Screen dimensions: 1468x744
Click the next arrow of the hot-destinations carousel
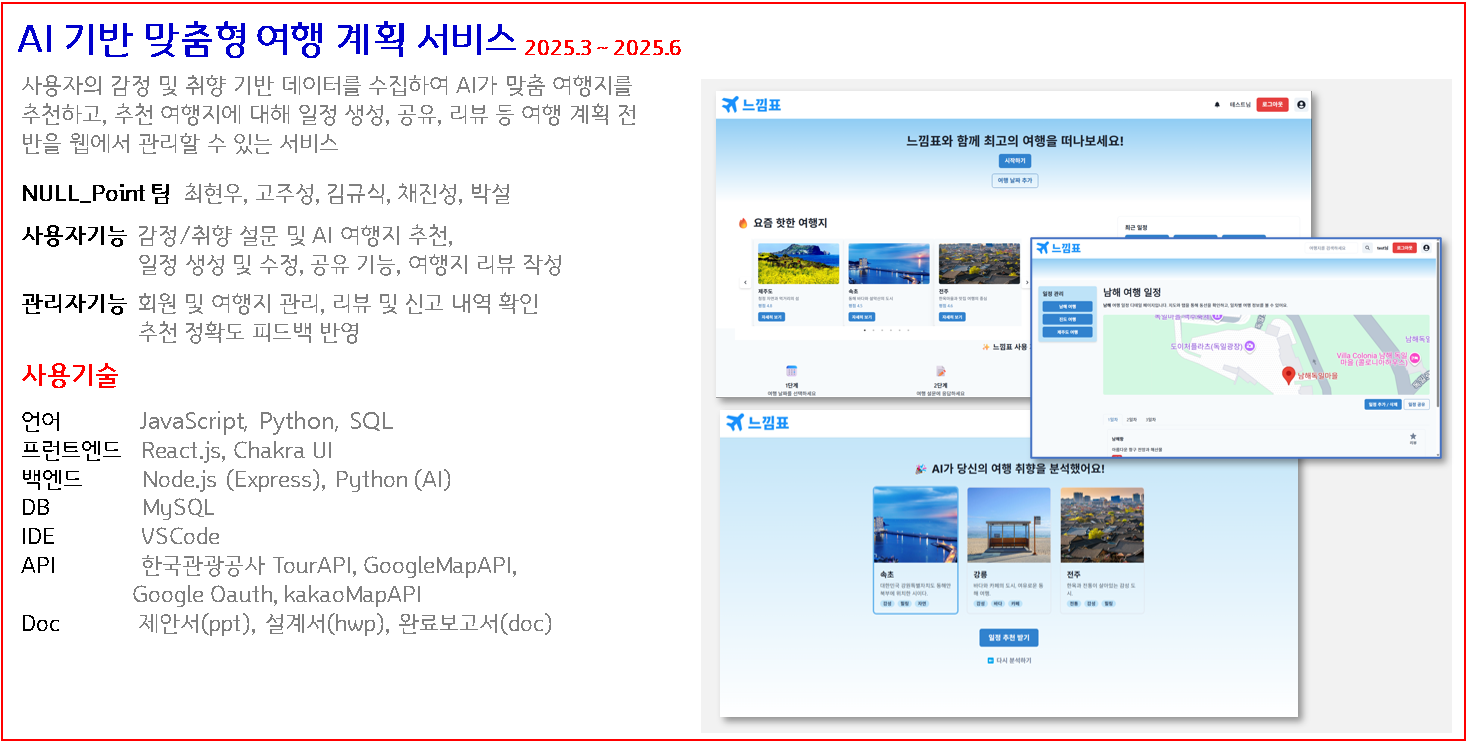point(1026,283)
